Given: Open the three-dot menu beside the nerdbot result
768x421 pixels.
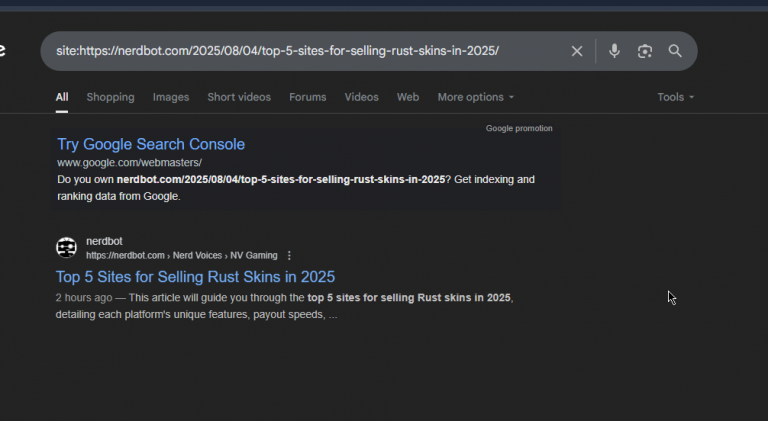Looking at the screenshot, I should [289, 256].
